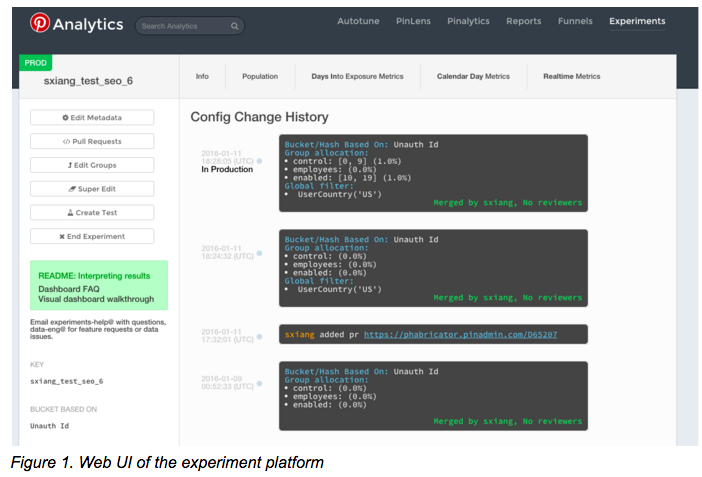Click the 2016-01-09 00:52:33 timestamp
This screenshot has width=702, height=477.
227,382
